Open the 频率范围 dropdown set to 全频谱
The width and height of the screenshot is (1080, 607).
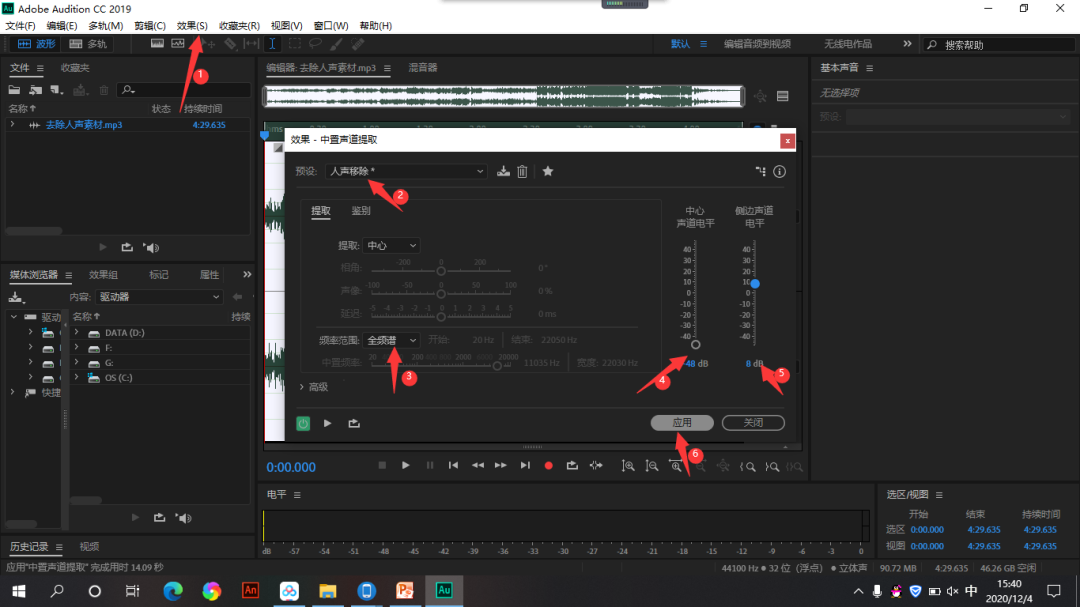pos(391,340)
